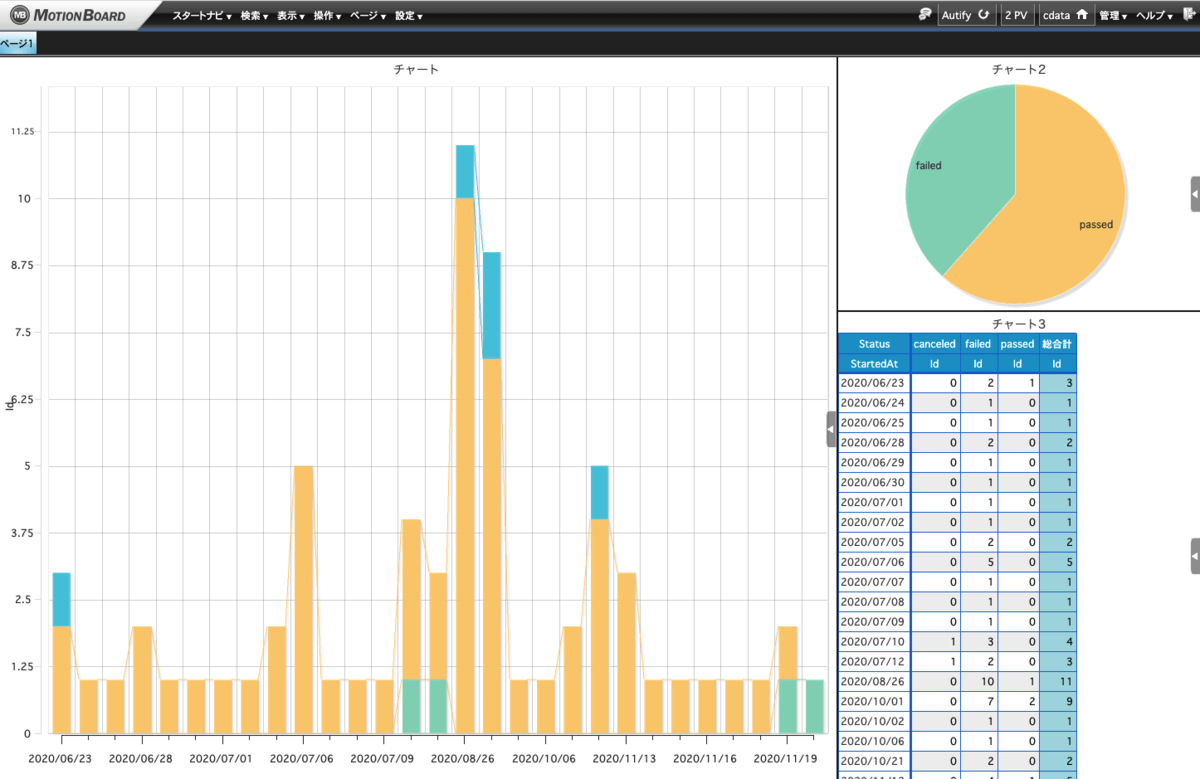
Task: Click the Autify reload icon
Action: point(983,15)
